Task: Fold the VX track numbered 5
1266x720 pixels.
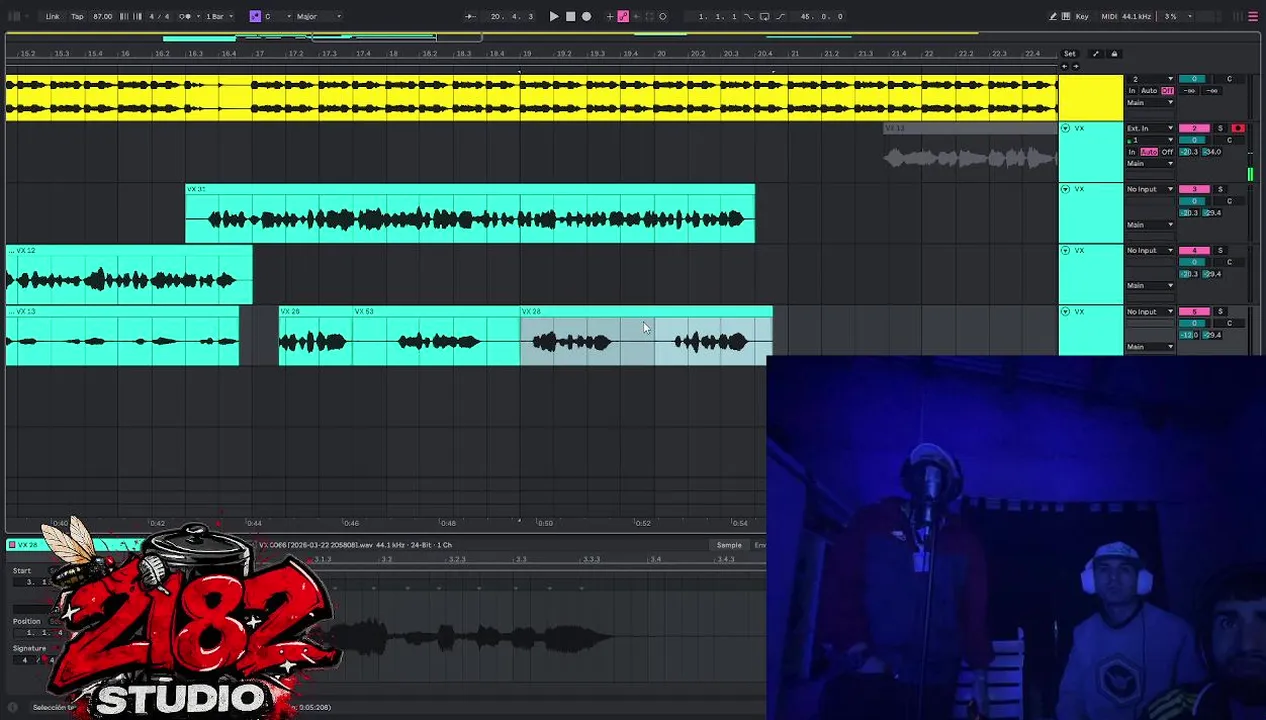Action: [1065, 311]
